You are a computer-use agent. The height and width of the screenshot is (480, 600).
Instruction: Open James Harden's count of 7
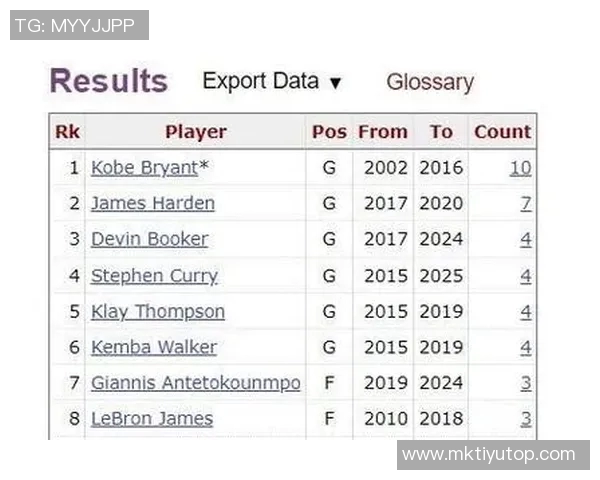pyautogui.click(x=526, y=204)
